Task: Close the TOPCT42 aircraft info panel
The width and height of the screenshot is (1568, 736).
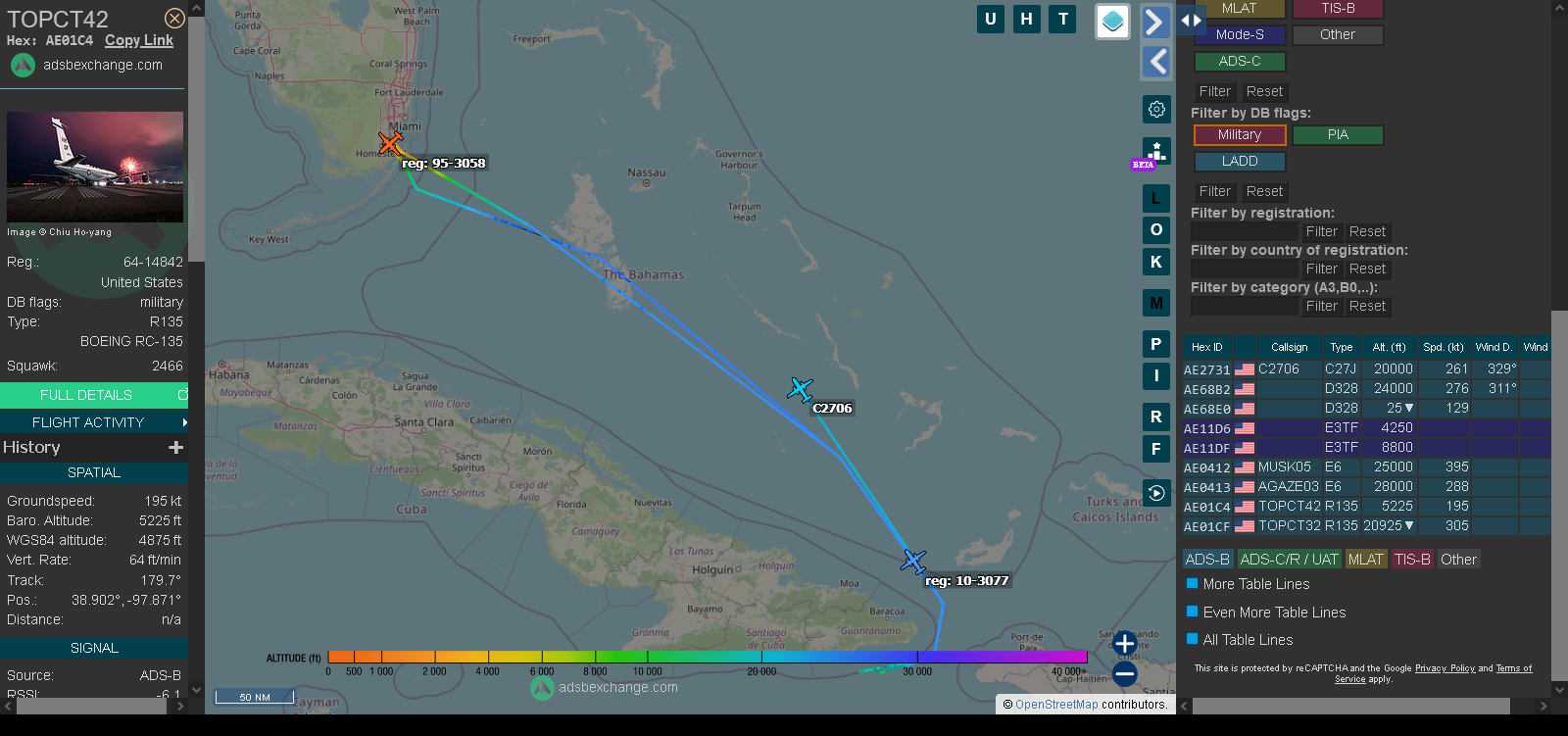Action: click(174, 18)
